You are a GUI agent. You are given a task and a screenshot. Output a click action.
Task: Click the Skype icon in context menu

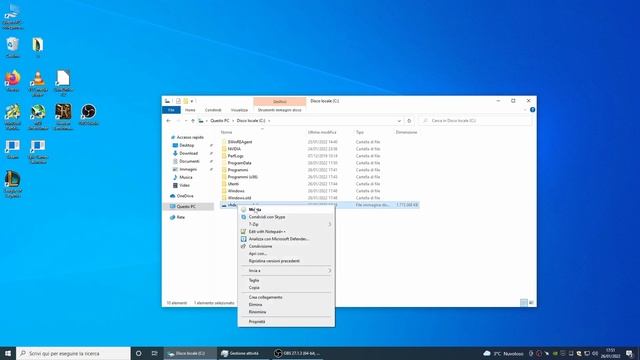pos(244,217)
